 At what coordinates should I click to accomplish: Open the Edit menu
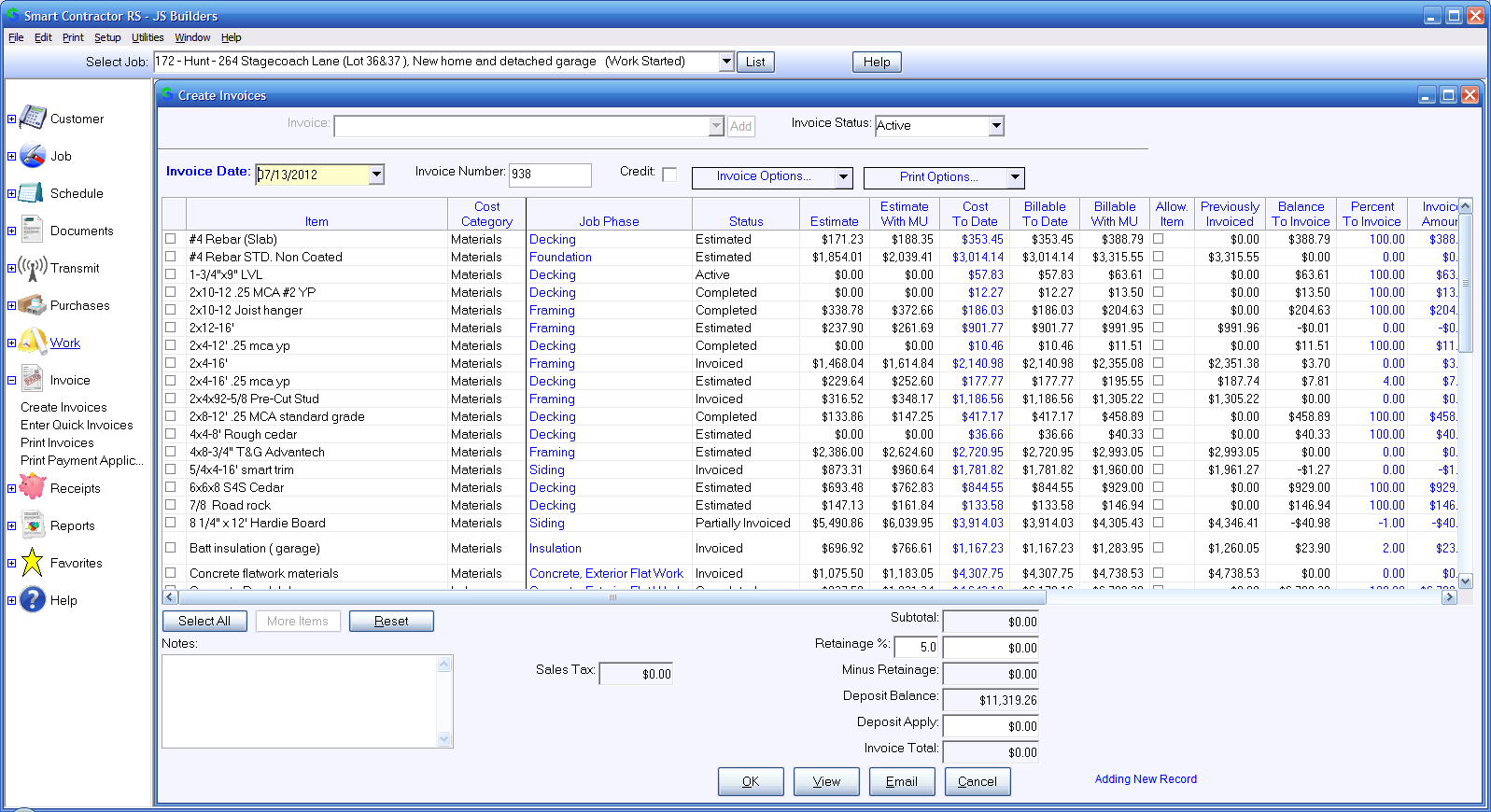click(x=43, y=37)
